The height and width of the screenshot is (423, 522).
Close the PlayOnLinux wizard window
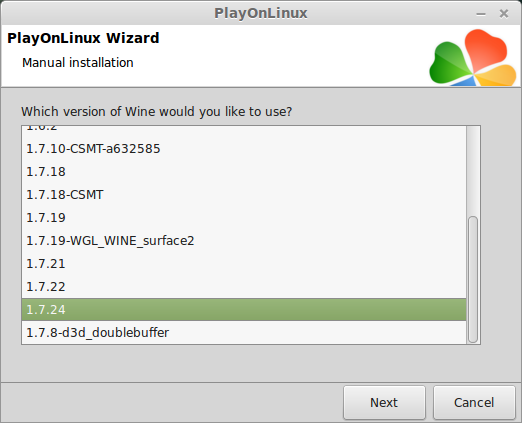coord(504,14)
